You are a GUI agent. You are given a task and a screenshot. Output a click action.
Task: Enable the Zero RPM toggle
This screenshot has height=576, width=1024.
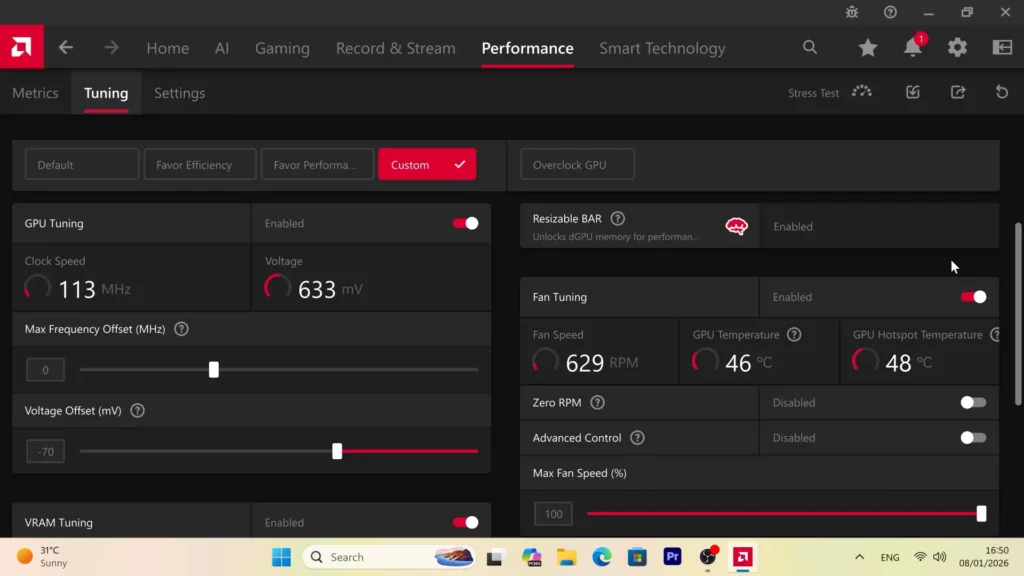coord(973,403)
